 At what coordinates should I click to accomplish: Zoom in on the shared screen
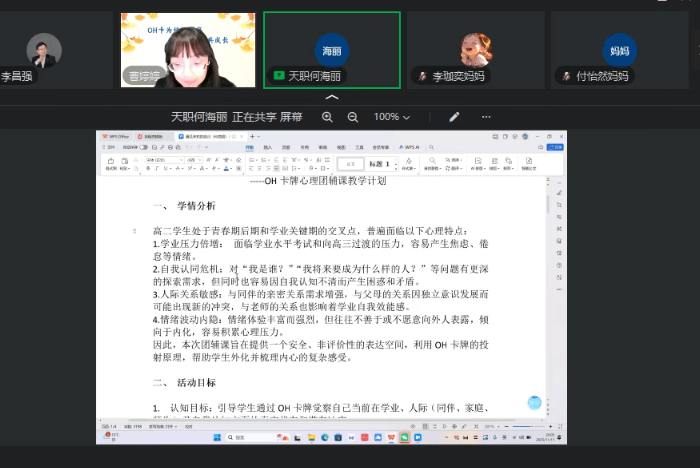click(327, 117)
